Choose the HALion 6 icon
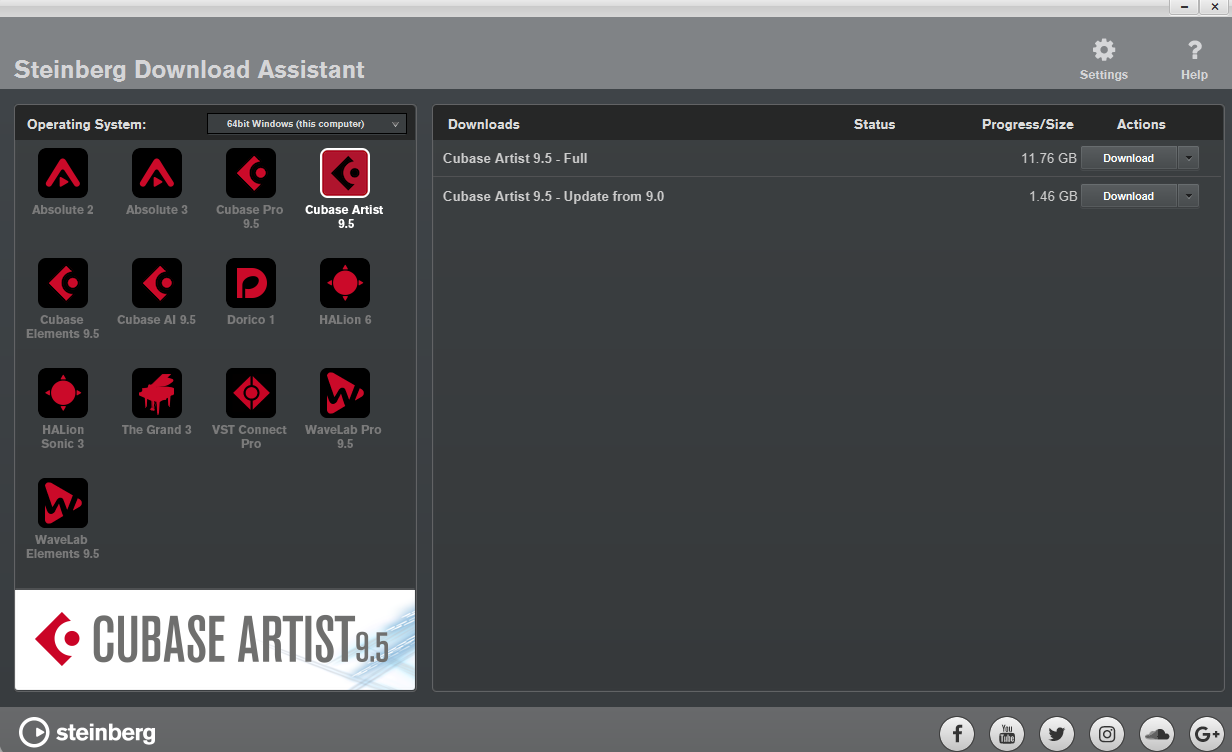This screenshot has height=752, width=1232. pyautogui.click(x=345, y=283)
